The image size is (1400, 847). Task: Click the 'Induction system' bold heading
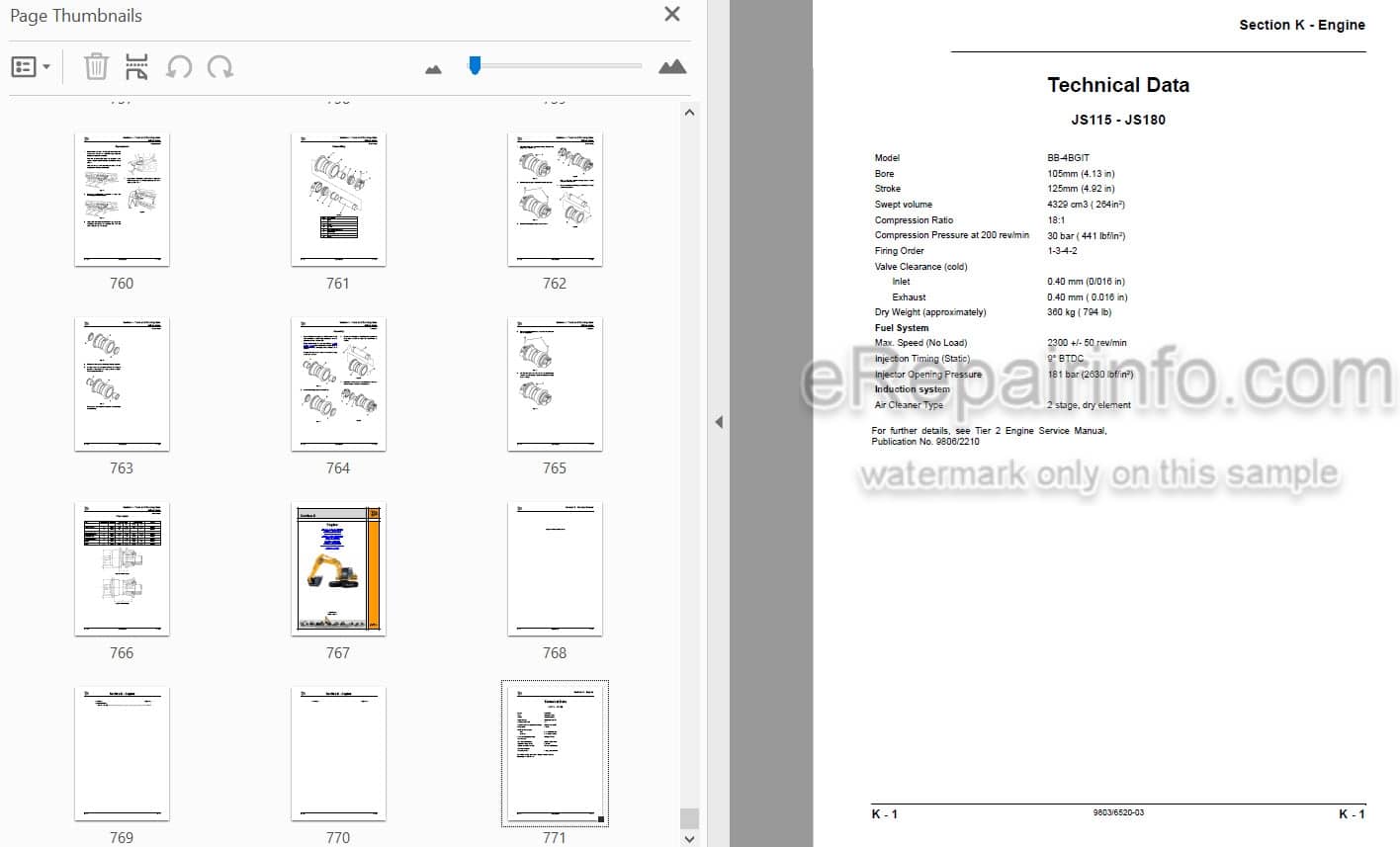[912, 389]
